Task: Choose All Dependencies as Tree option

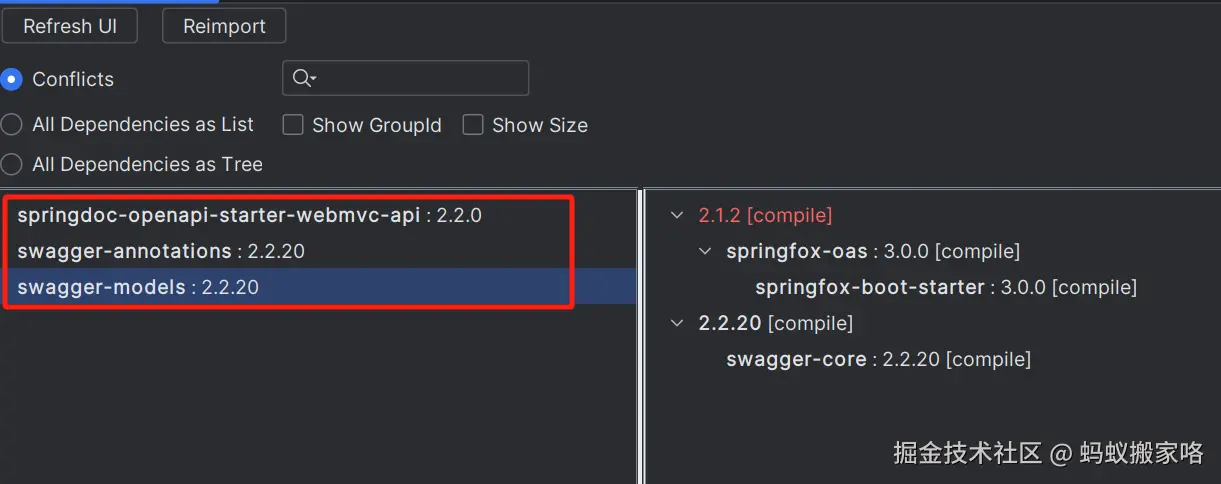Action: point(12,164)
